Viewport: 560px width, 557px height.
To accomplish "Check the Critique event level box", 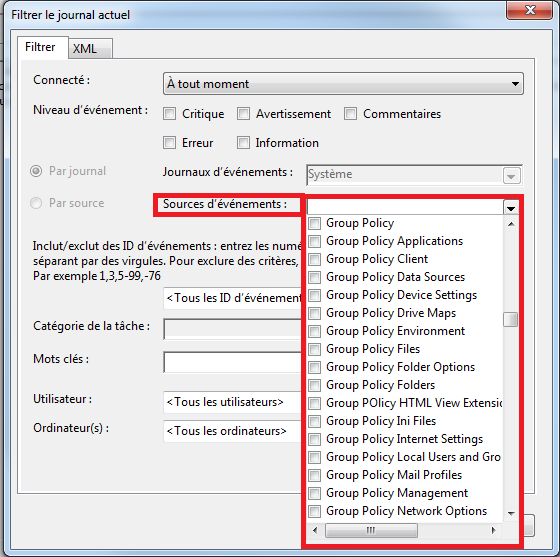I will click(x=169, y=114).
